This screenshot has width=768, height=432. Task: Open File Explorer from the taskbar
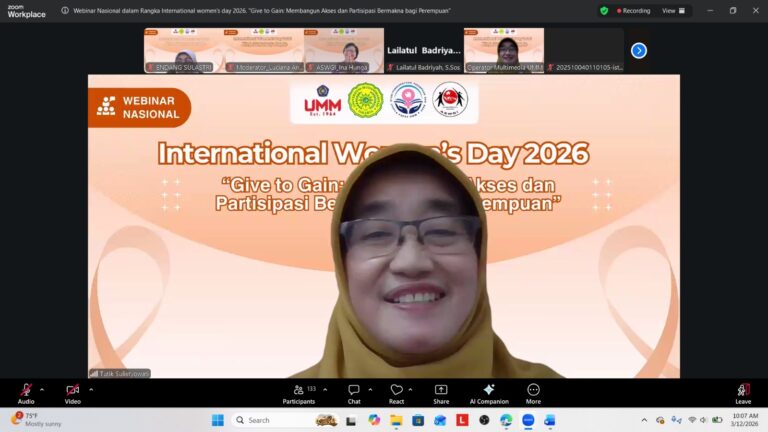[x=396, y=420]
